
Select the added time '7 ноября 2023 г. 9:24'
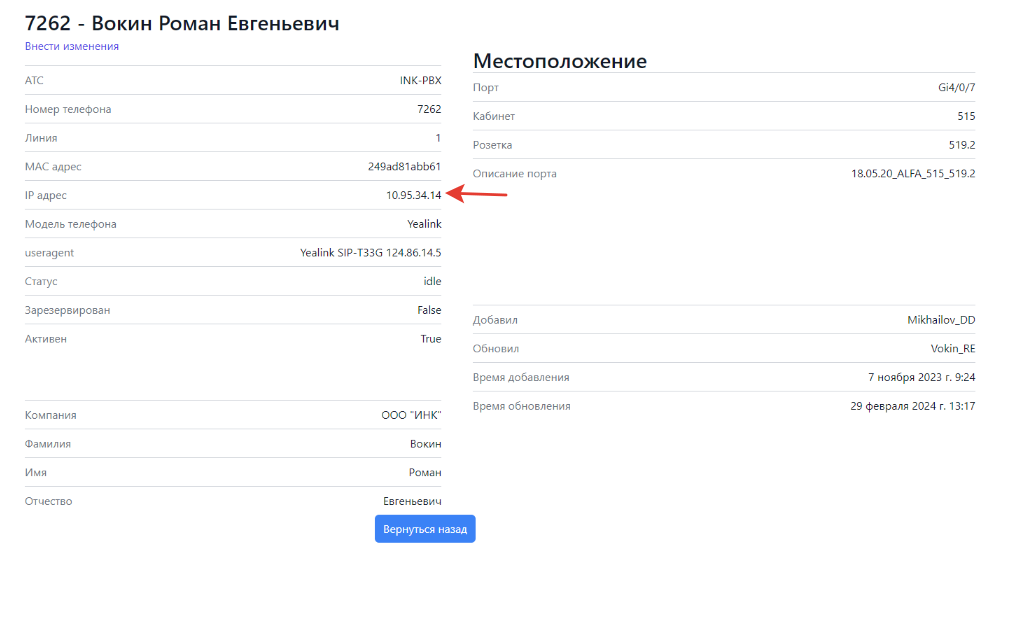922,378
